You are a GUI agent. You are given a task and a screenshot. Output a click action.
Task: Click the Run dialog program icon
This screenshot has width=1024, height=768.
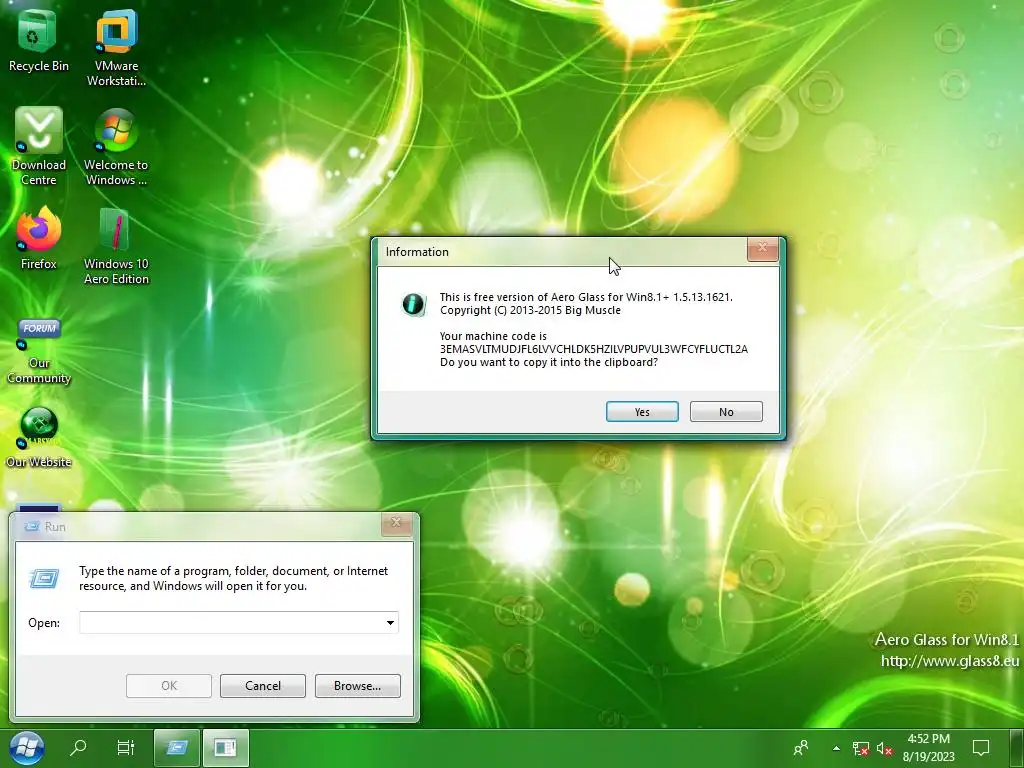pos(44,579)
